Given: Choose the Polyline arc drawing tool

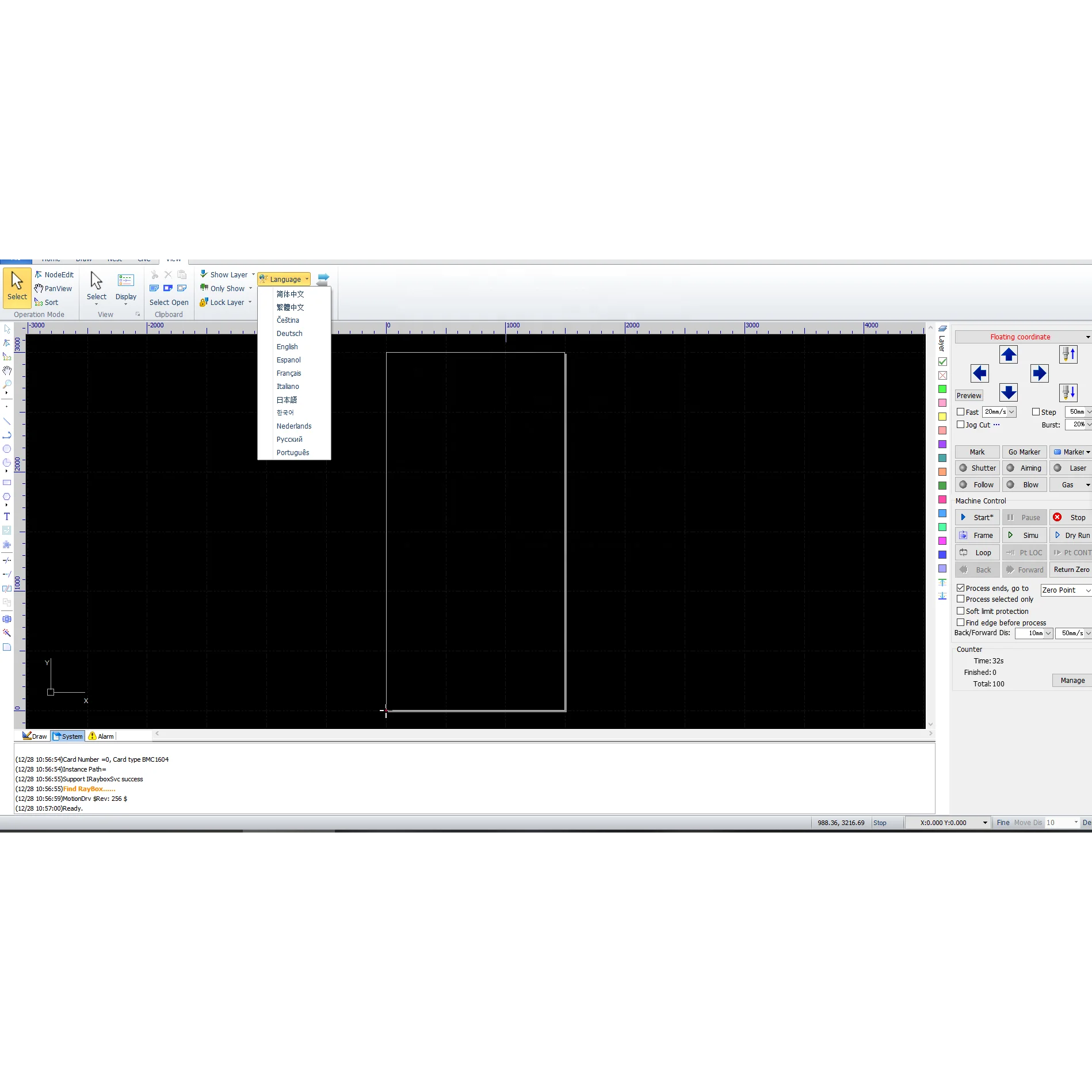Looking at the screenshot, I should pos(7,435).
